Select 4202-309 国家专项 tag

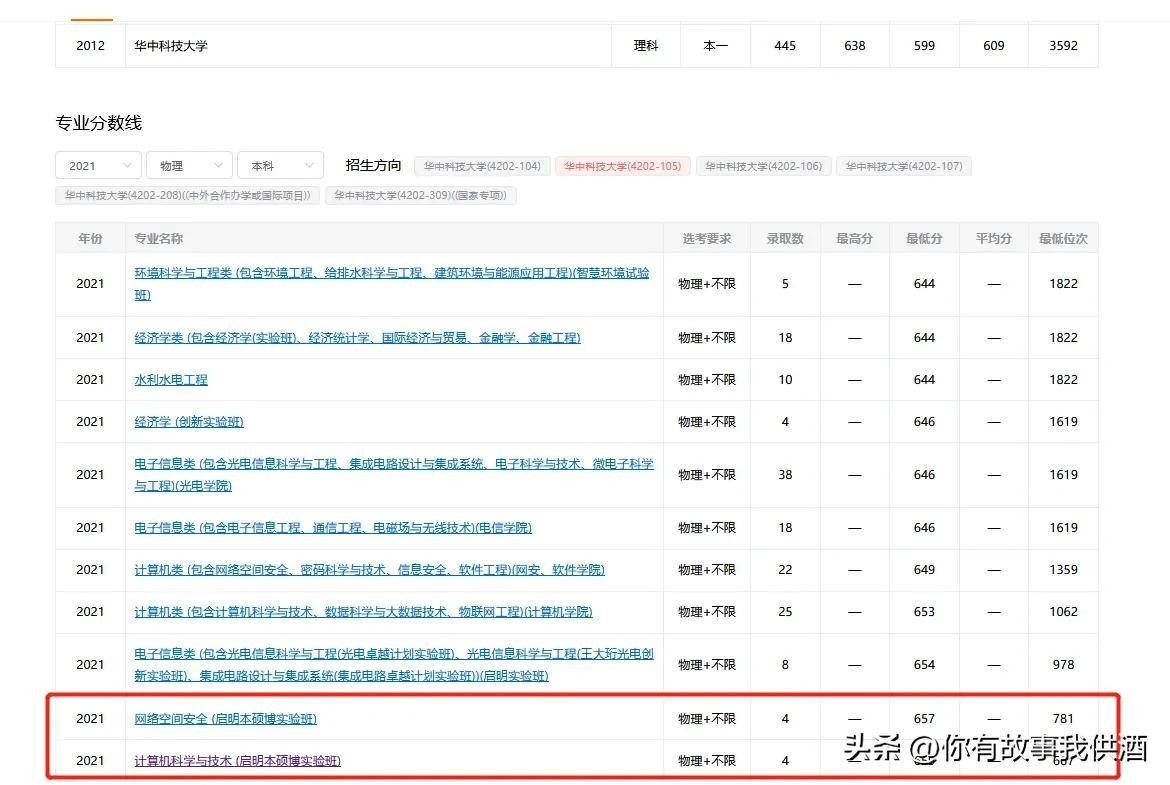click(421, 195)
